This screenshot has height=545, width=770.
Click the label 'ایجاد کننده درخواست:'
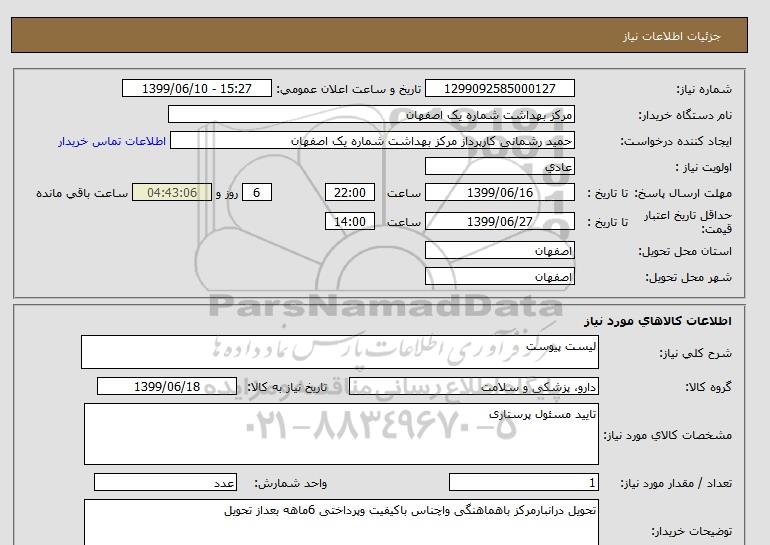coord(676,141)
